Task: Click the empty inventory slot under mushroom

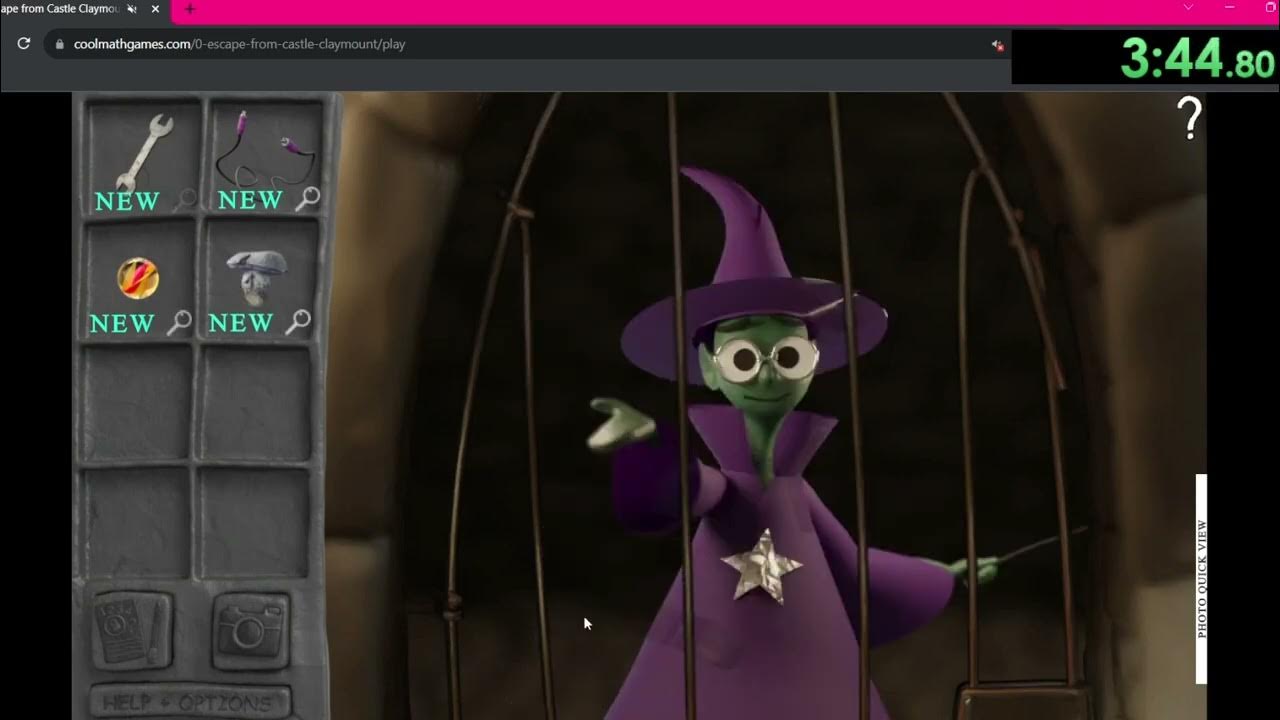Action: pyautogui.click(x=256, y=402)
